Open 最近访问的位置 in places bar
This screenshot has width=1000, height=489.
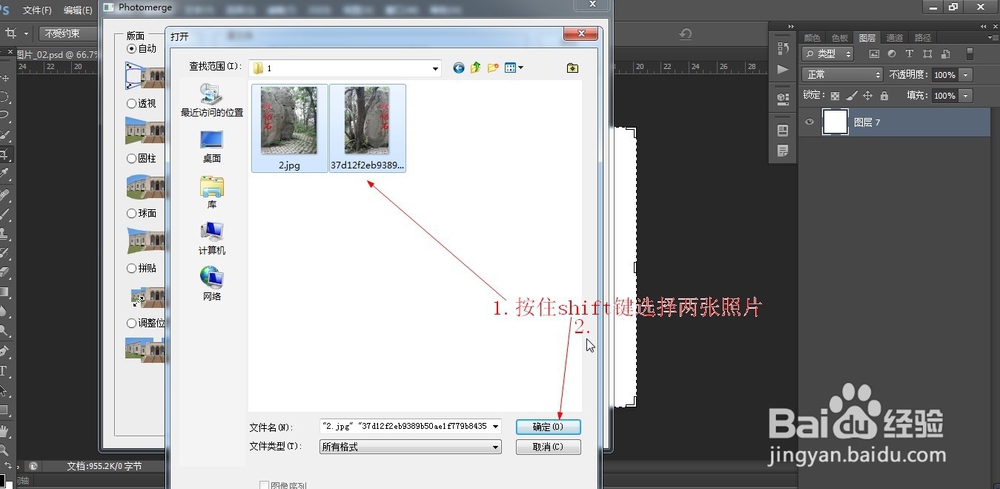click(212, 100)
